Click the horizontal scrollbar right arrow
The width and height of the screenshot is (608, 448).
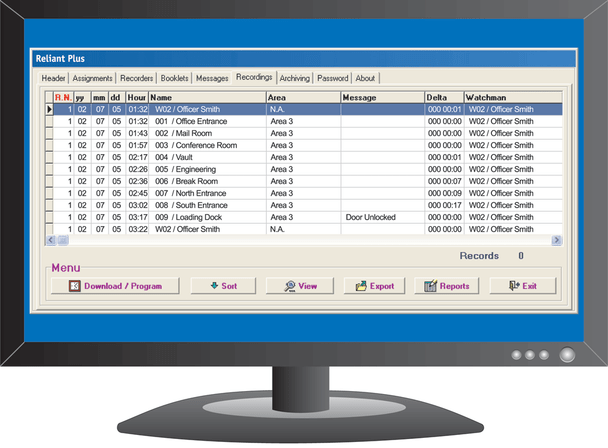557,241
